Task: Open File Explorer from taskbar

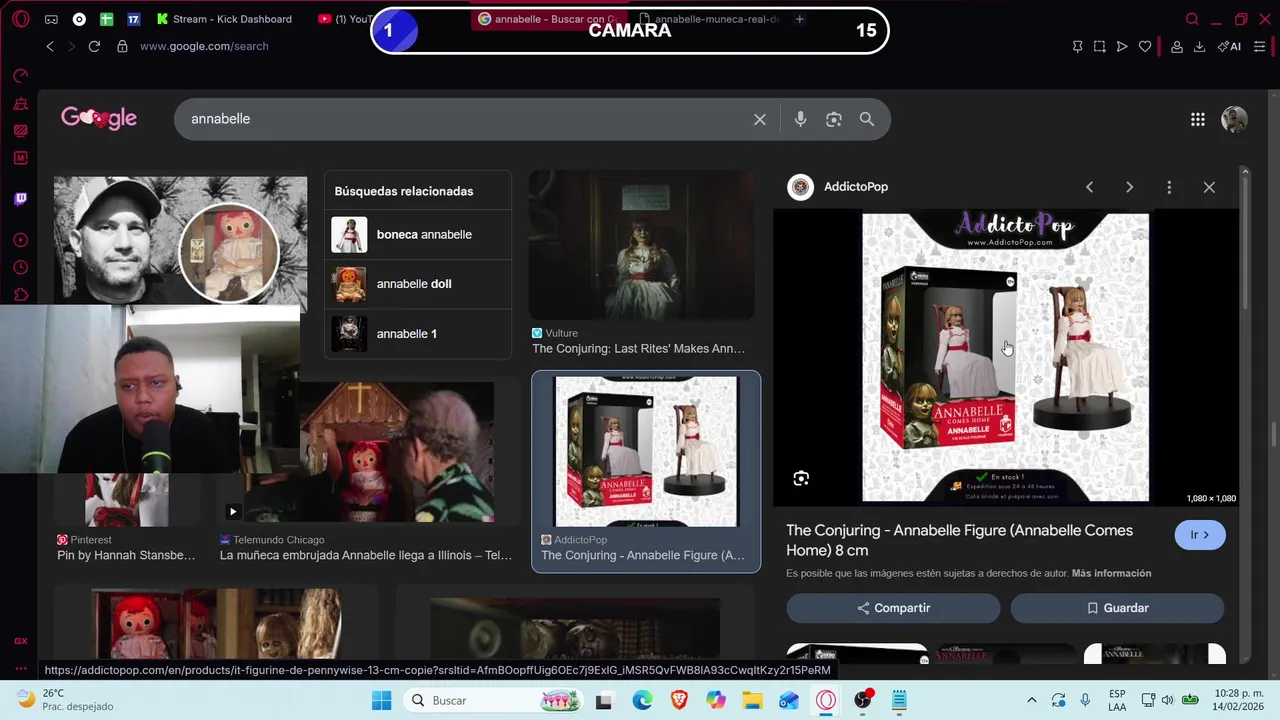Action: click(752, 701)
